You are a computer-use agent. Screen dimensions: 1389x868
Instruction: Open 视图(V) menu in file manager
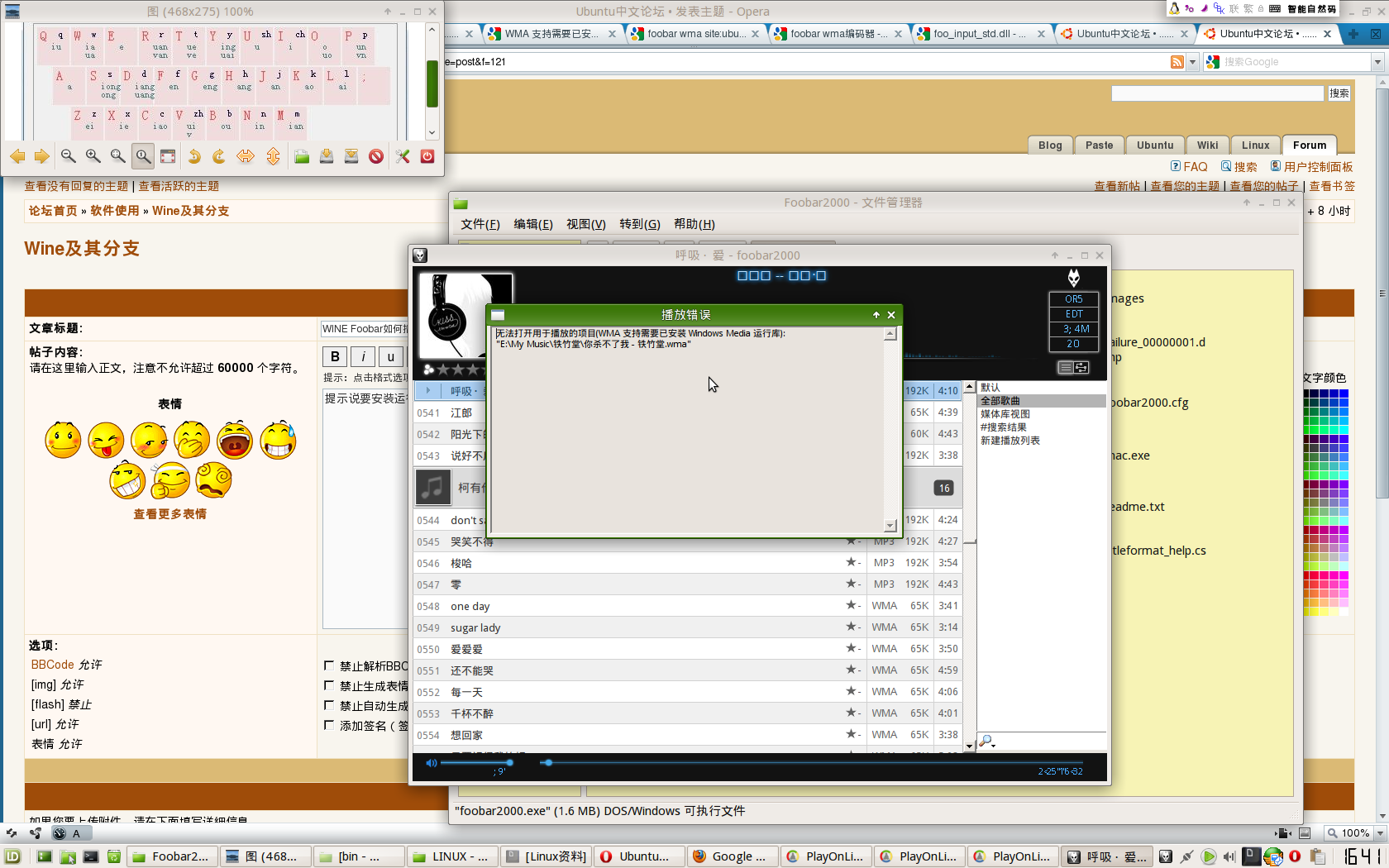click(x=586, y=224)
